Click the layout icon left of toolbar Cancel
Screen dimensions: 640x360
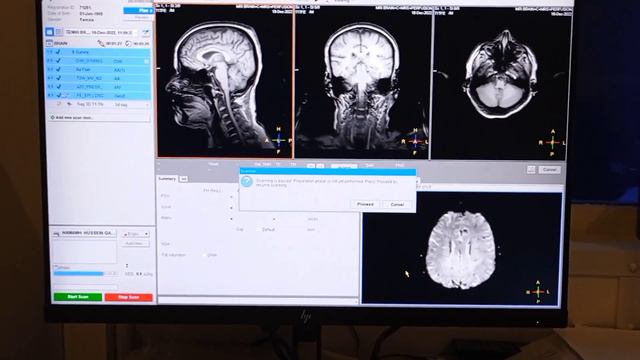click(531, 169)
